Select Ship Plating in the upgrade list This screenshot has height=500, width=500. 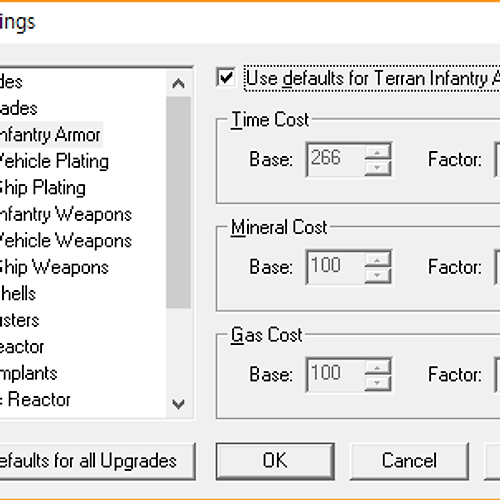coord(42,188)
